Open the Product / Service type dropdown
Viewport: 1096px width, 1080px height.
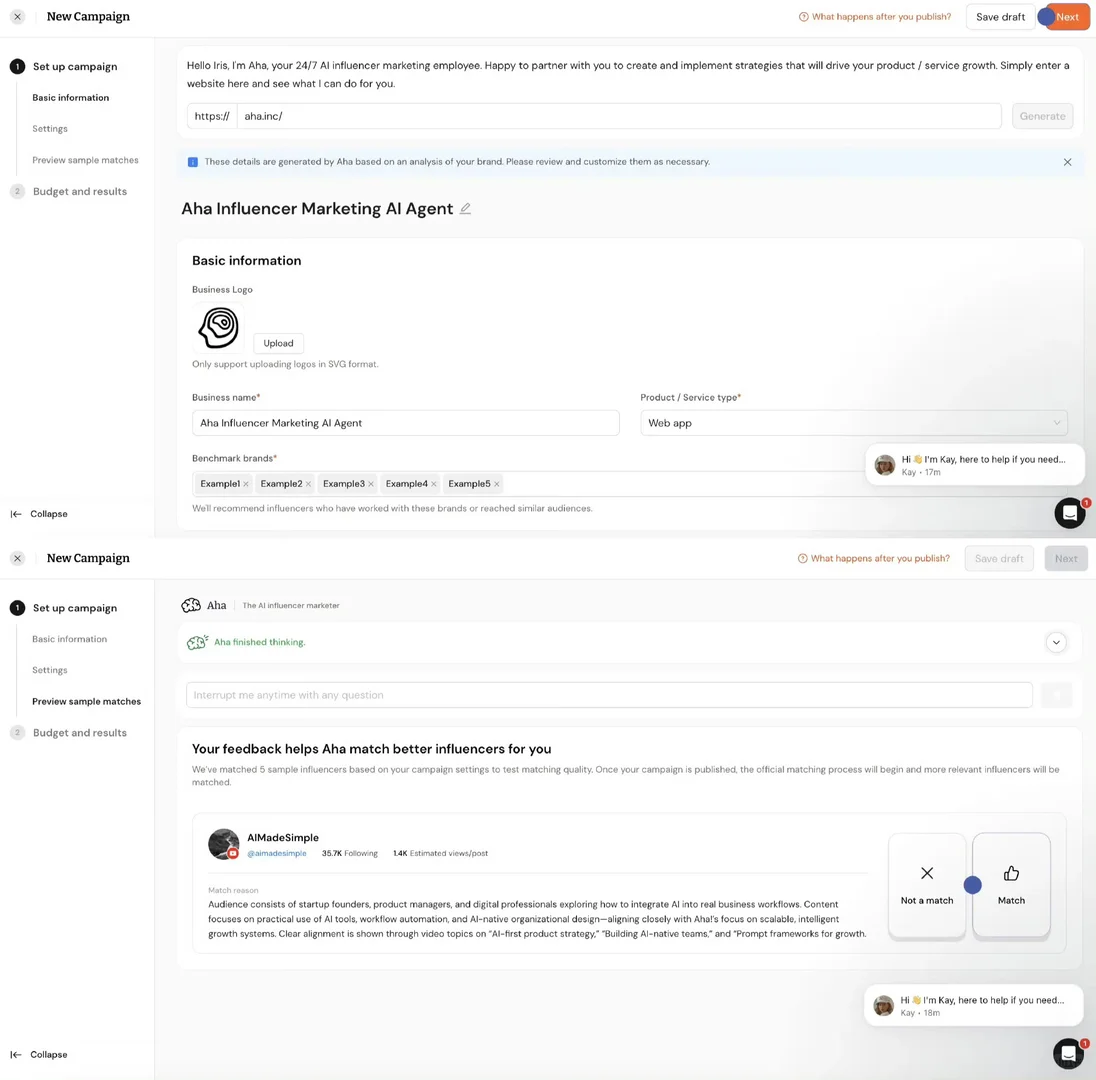pos(853,423)
